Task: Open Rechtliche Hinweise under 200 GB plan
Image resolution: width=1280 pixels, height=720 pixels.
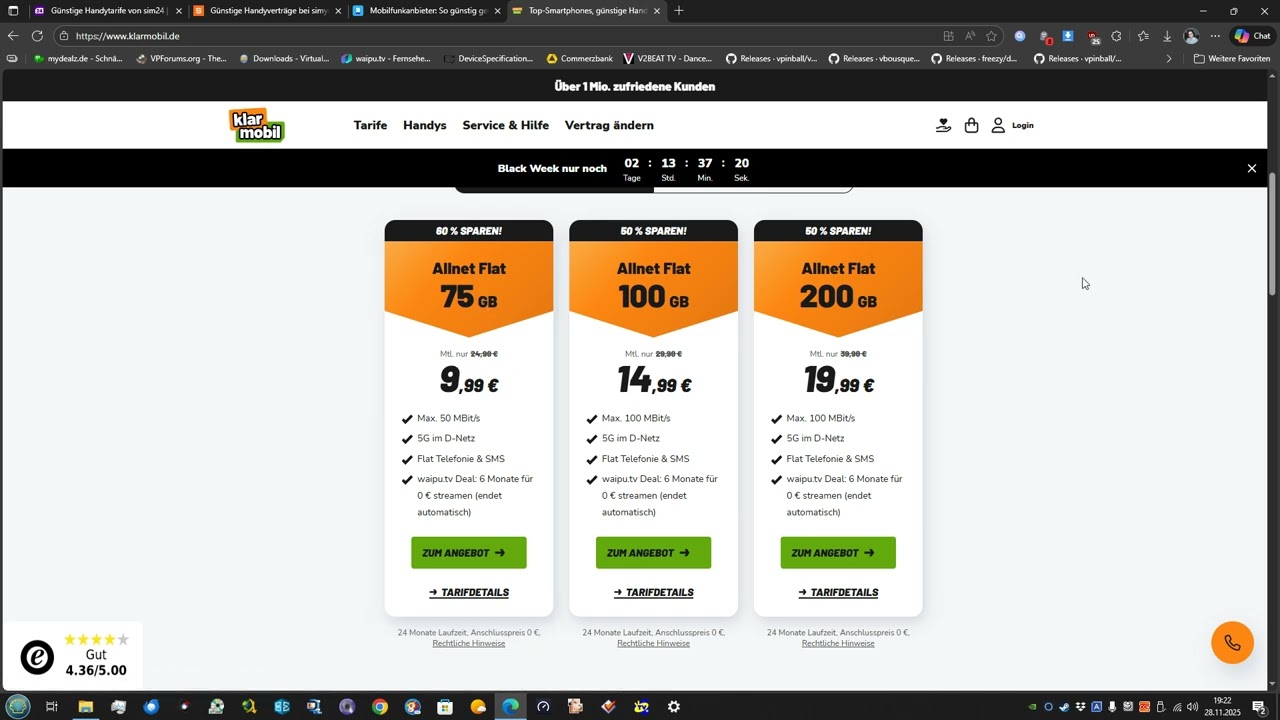Action: 838,643
